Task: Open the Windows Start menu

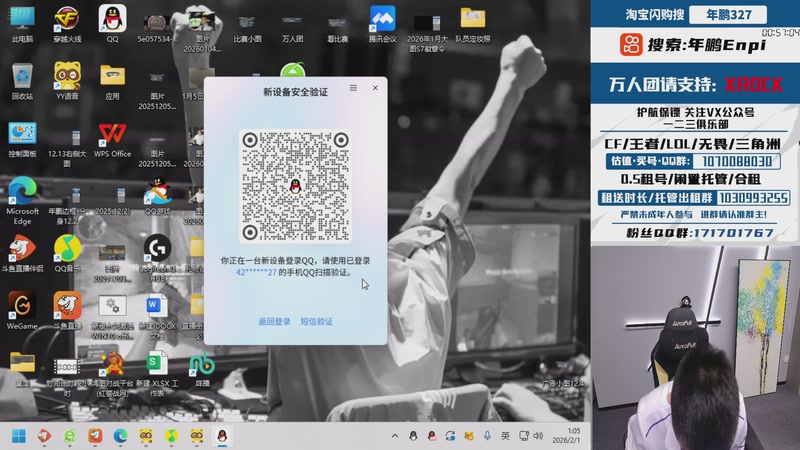Action: [19, 436]
